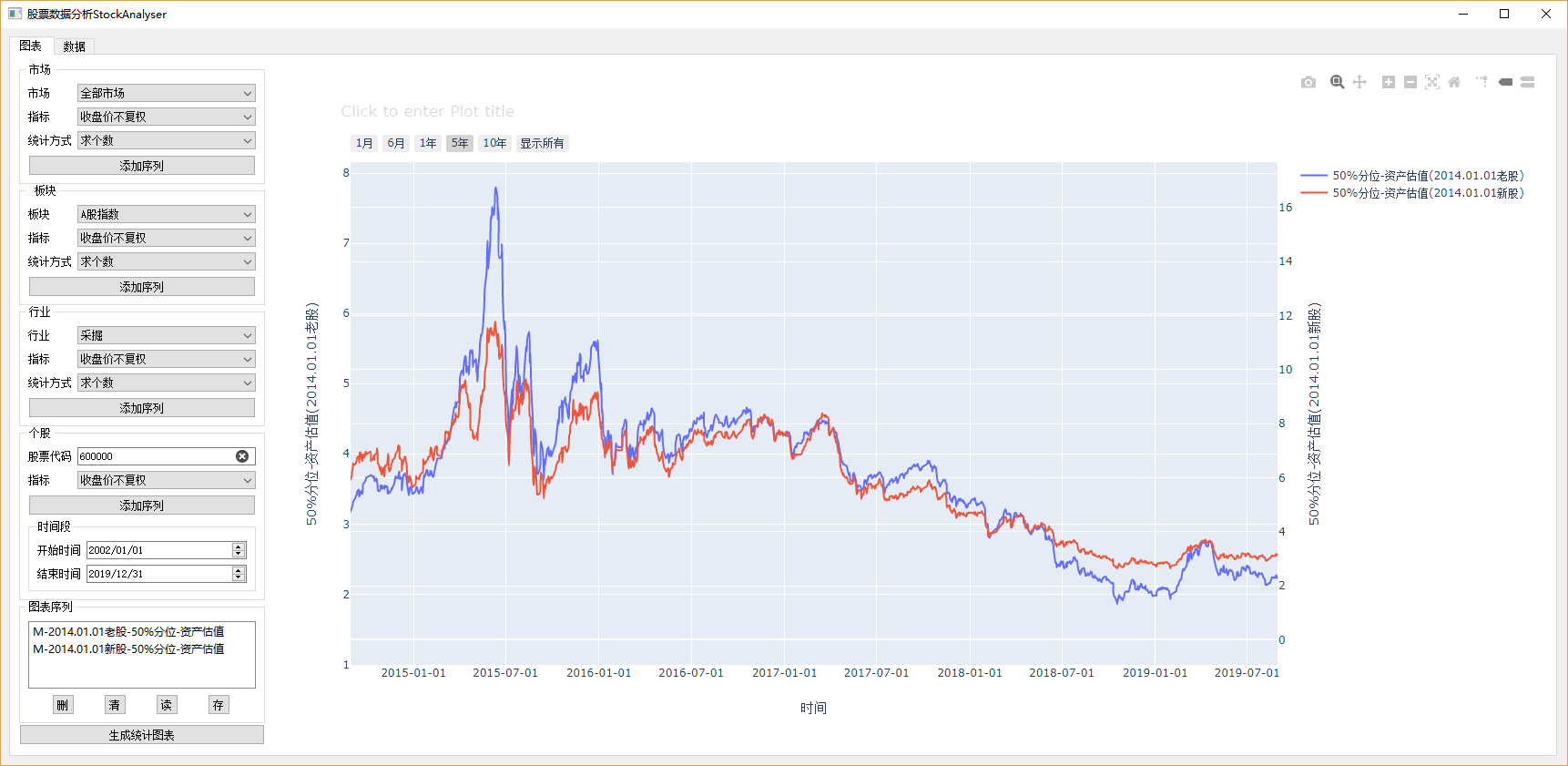The width and height of the screenshot is (1568, 766).
Task: Download plot as PNG with camera icon
Action: coord(1308,82)
